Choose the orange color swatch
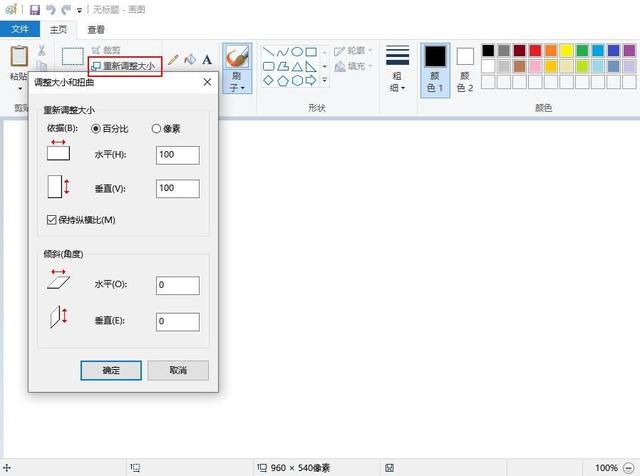Viewport: 640px width, 476px height. pos(551,51)
